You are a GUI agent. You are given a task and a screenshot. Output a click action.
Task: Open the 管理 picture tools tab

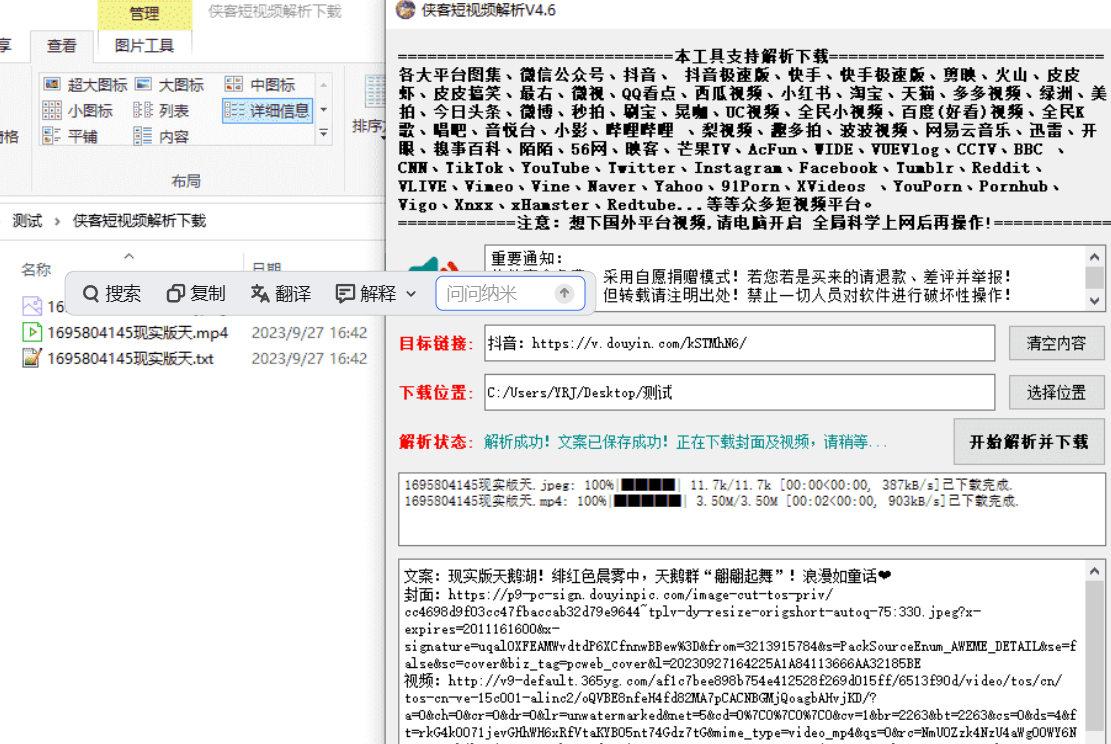146,13
